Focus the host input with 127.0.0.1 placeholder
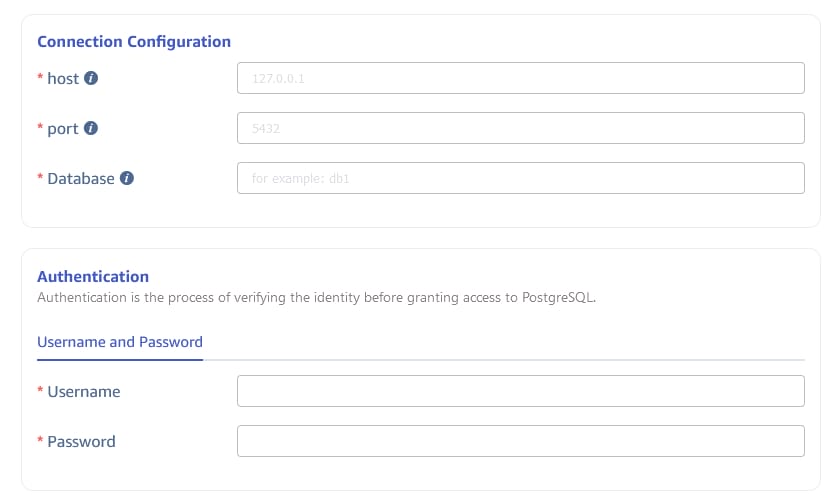The width and height of the screenshot is (839, 499). [x=520, y=78]
